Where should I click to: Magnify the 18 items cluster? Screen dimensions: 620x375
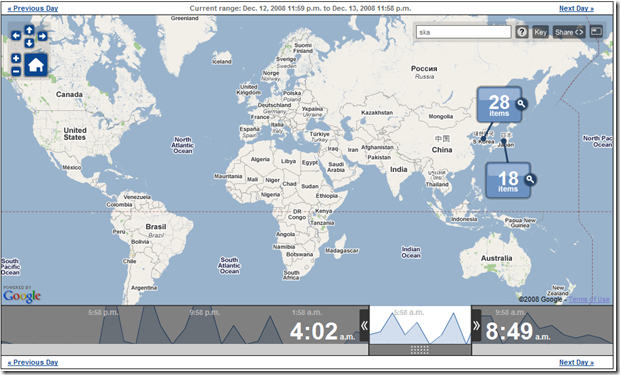pos(530,179)
